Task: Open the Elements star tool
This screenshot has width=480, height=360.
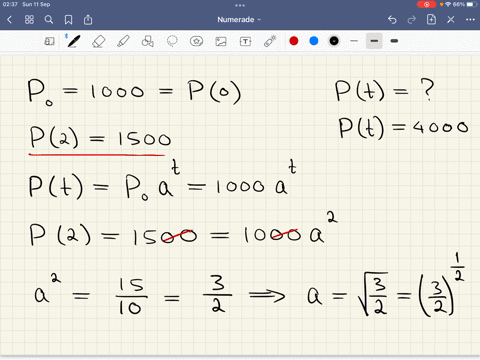Action: click(196, 41)
